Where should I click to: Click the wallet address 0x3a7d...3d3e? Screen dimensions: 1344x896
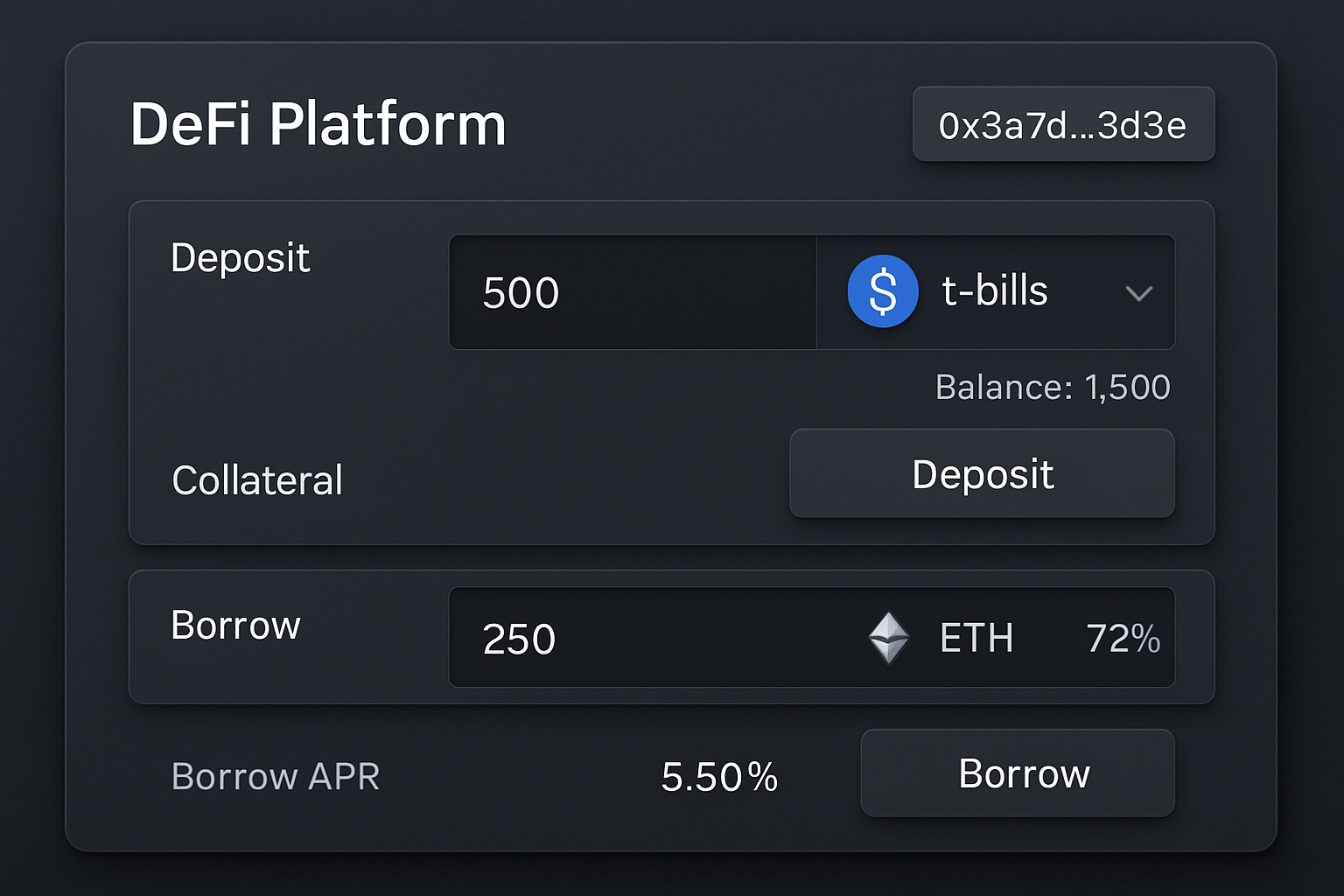1062,124
